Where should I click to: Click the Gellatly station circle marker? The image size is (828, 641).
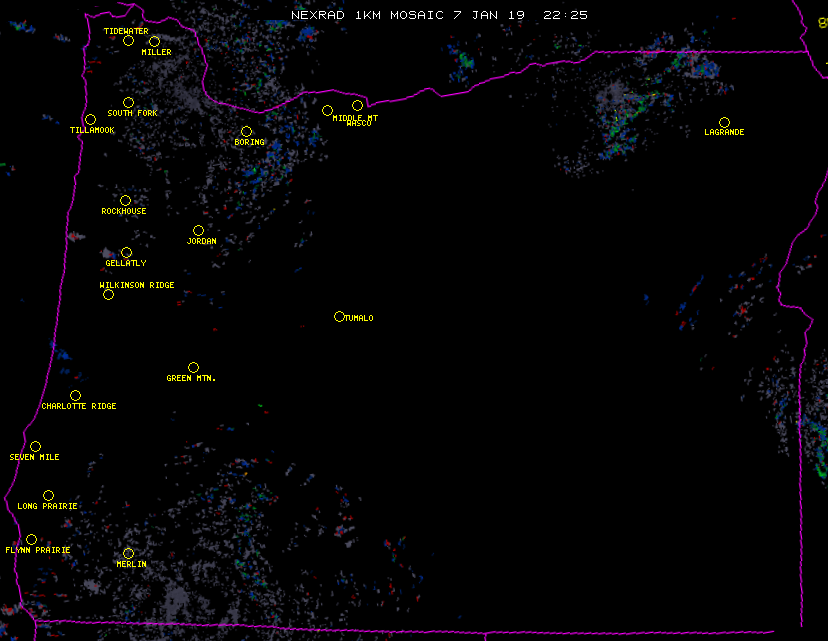[126, 253]
